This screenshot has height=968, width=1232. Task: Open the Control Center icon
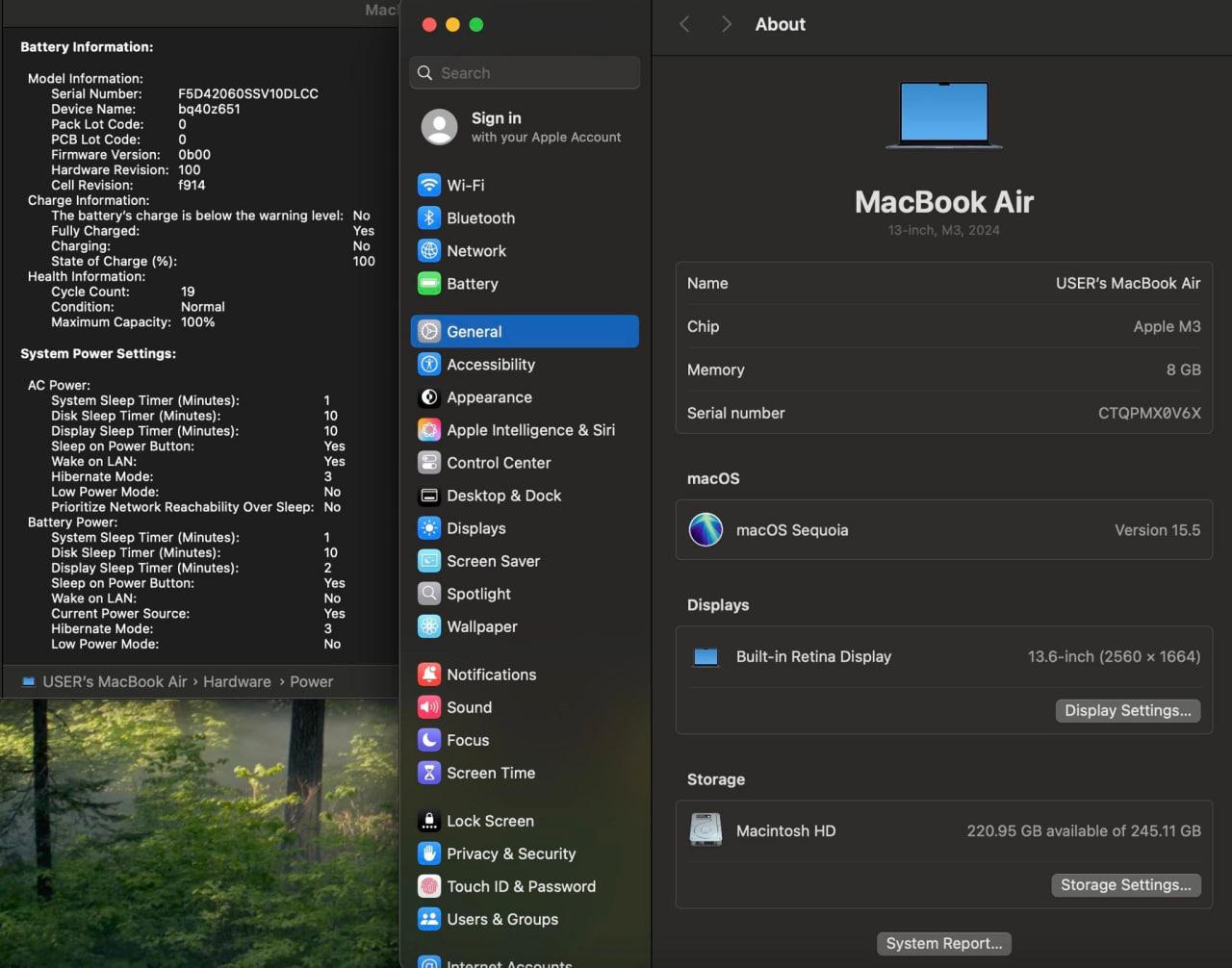[x=429, y=463]
